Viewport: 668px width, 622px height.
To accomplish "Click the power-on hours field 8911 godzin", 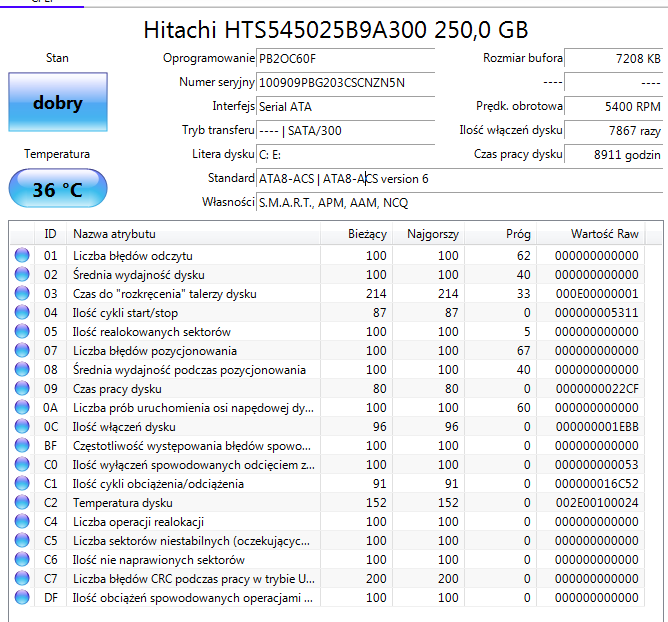I will pyautogui.click(x=613, y=155).
